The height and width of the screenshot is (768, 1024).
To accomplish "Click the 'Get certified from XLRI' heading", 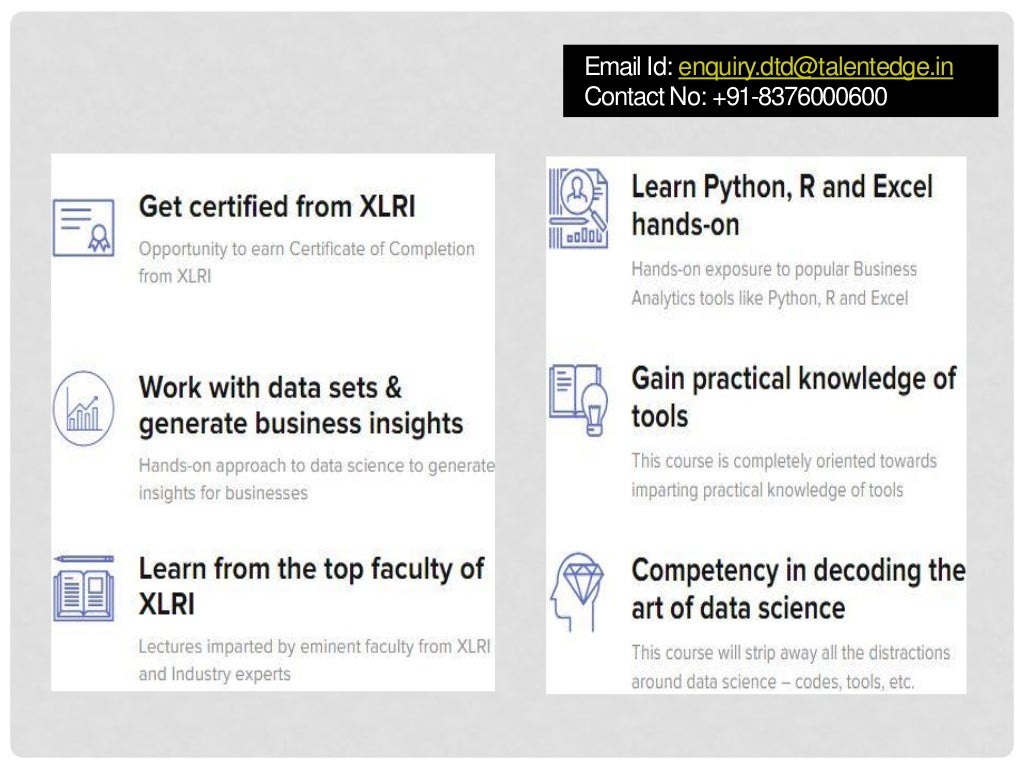I will (x=276, y=207).
